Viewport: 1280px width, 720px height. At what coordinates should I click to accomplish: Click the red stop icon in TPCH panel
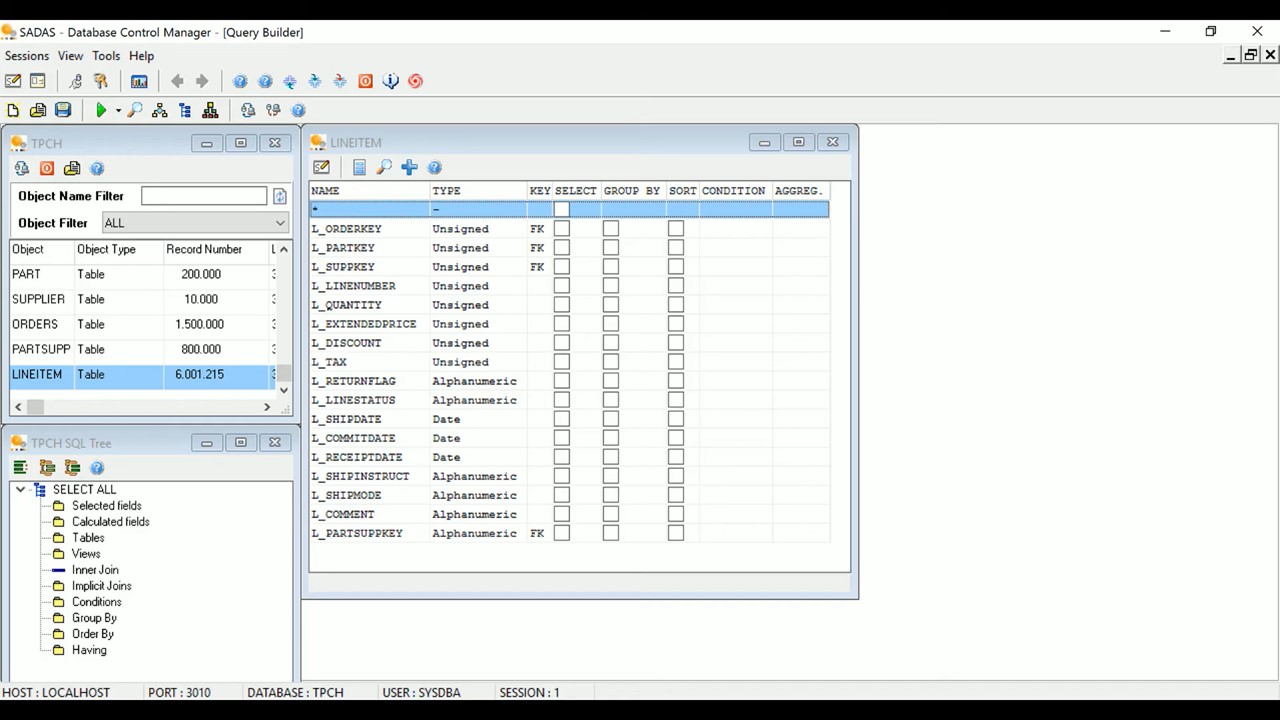tap(46, 168)
